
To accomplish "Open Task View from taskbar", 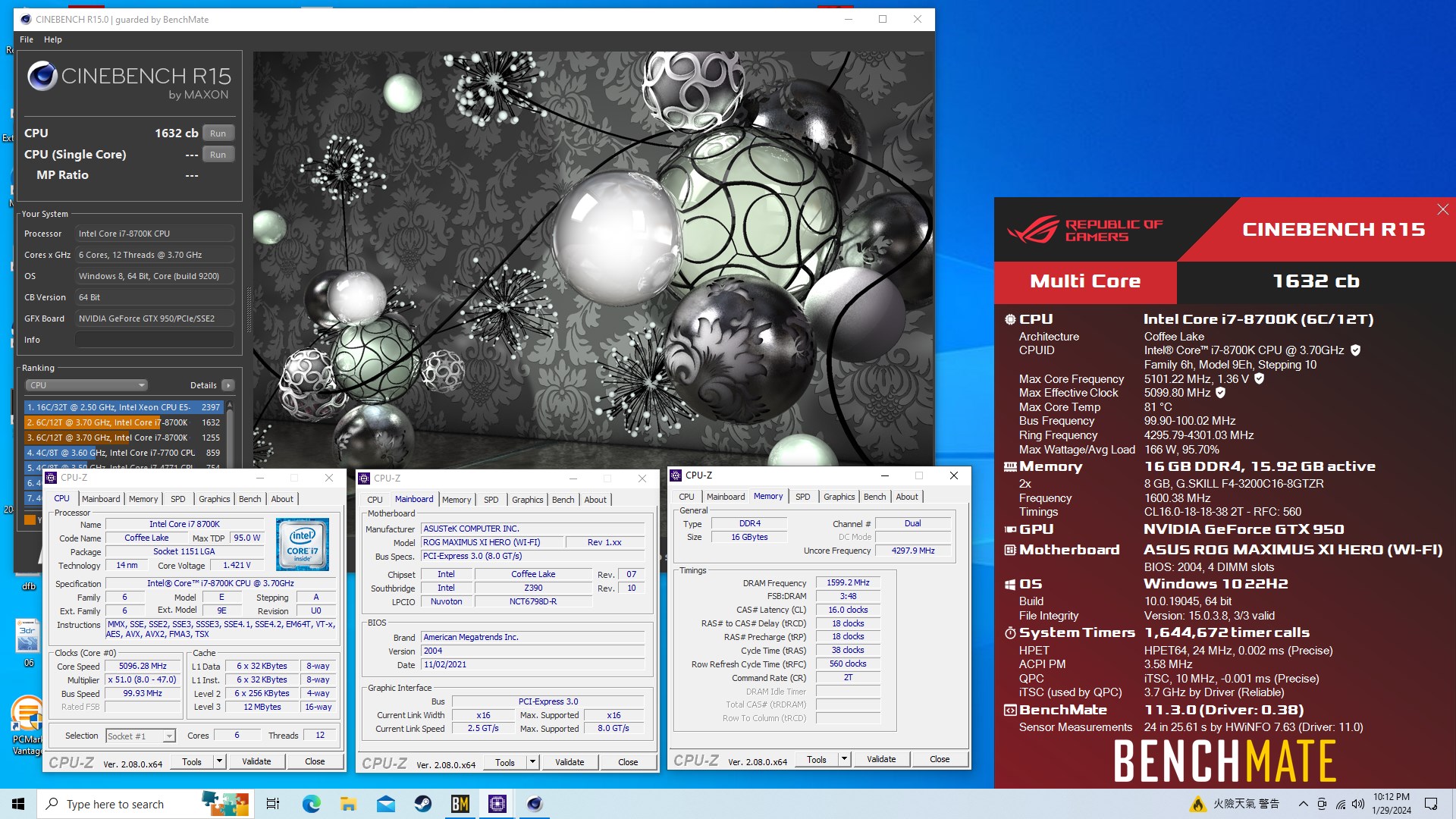I will coord(273,804).
